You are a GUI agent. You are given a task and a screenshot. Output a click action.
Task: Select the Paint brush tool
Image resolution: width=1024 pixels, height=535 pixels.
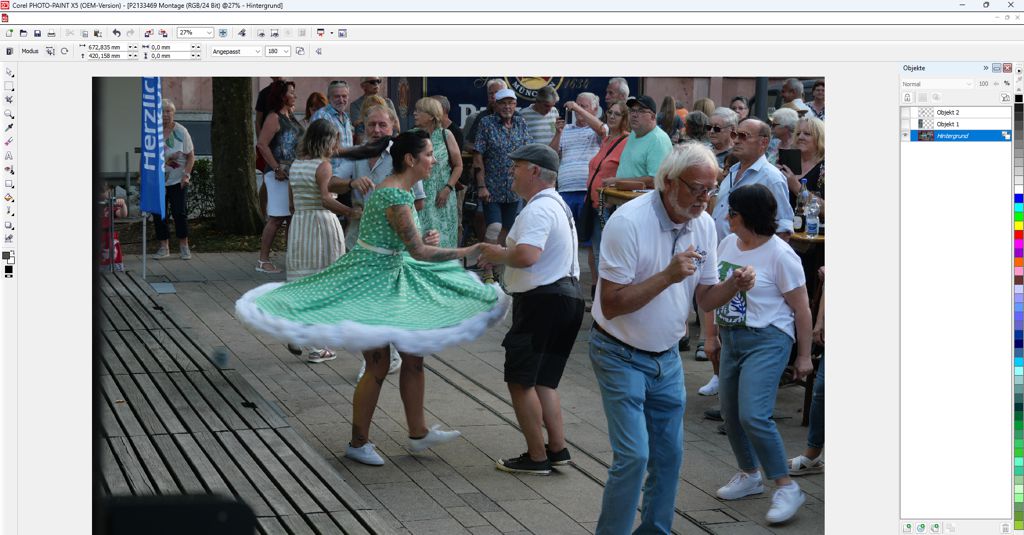click(x=9, y=211)
